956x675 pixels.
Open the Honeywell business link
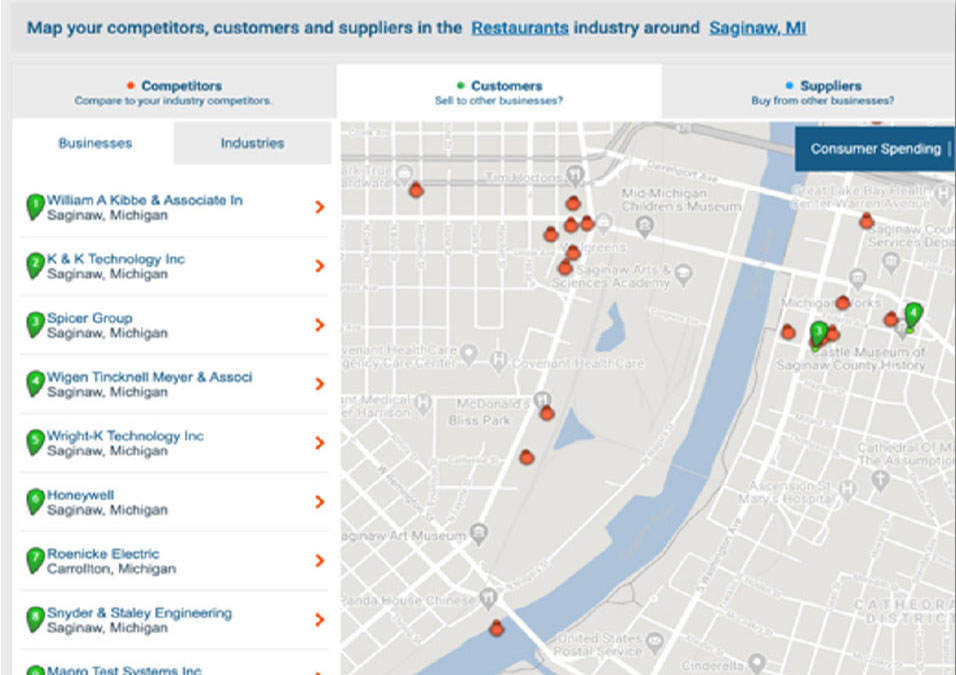click(x=80, y=495)
